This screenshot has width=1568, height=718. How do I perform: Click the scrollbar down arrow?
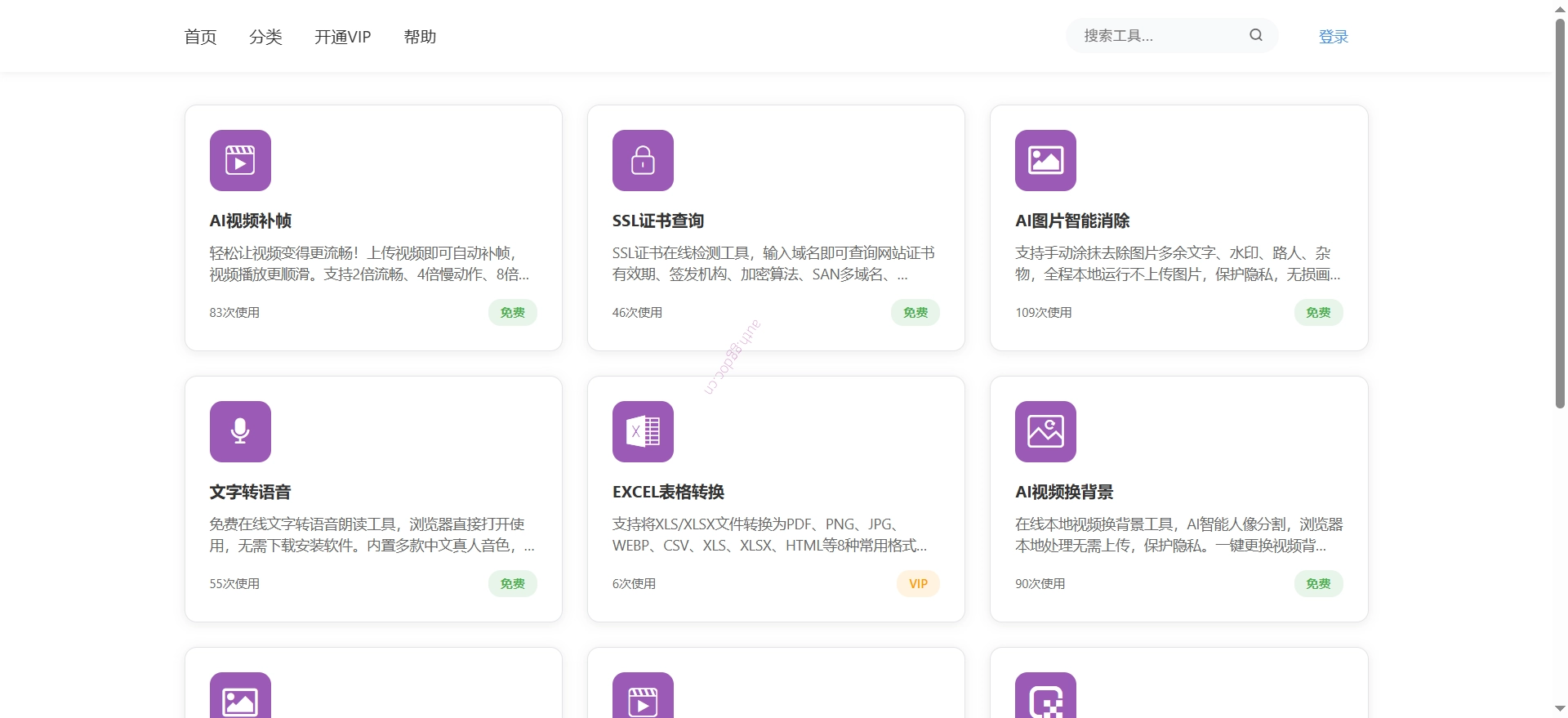pos(1560,709)
